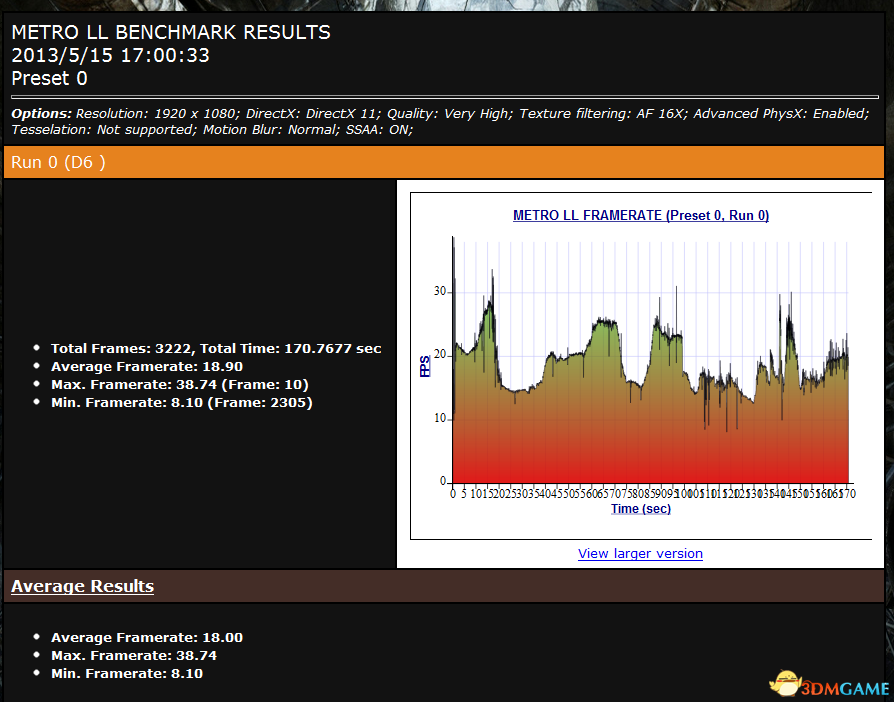Viewport: 894px width, 702px height.
Task: Click 'Max. Framerate: 38.74' under Average Results
Action: (134, 655)
